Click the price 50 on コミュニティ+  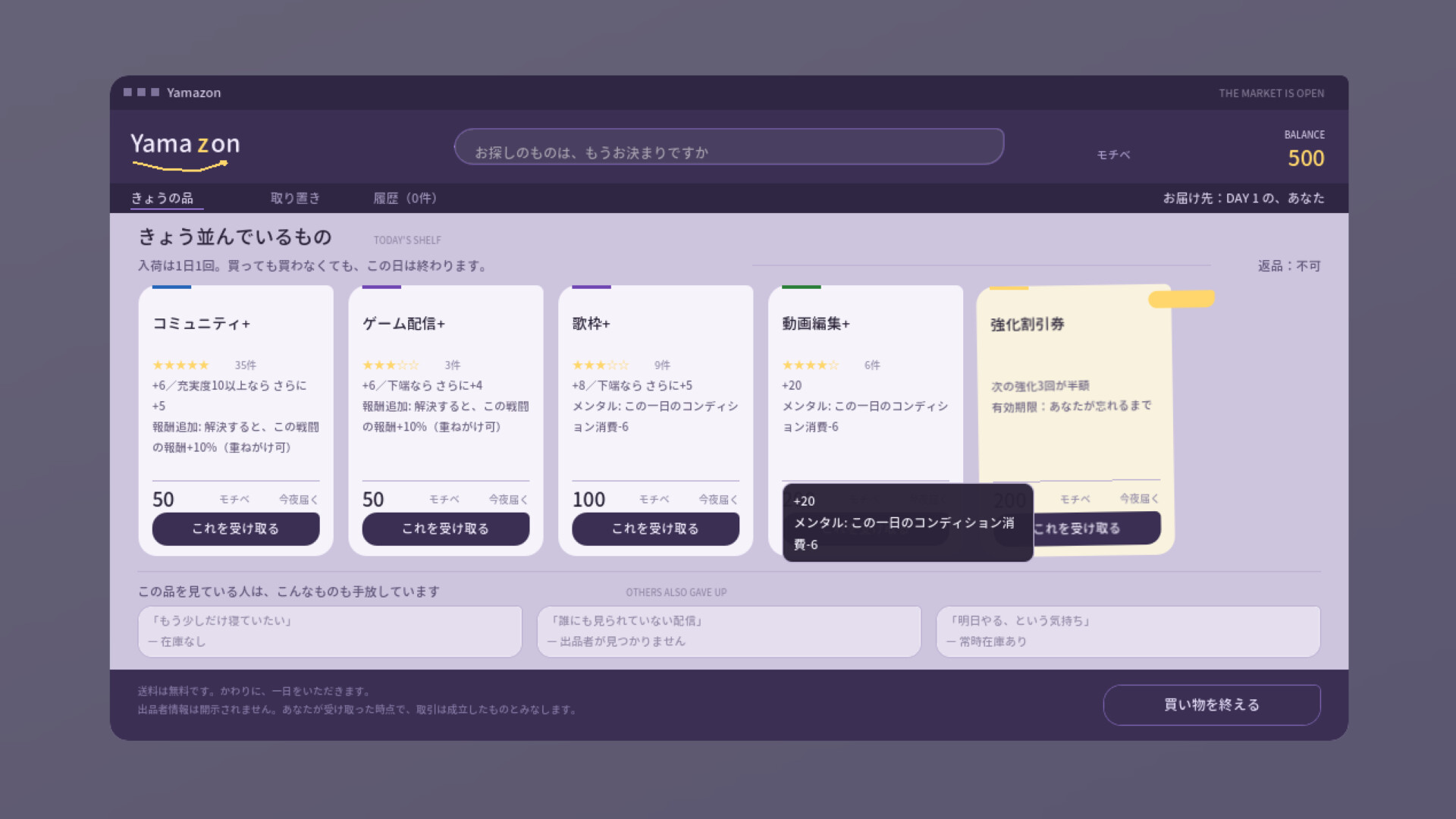[x=163, y=499]
